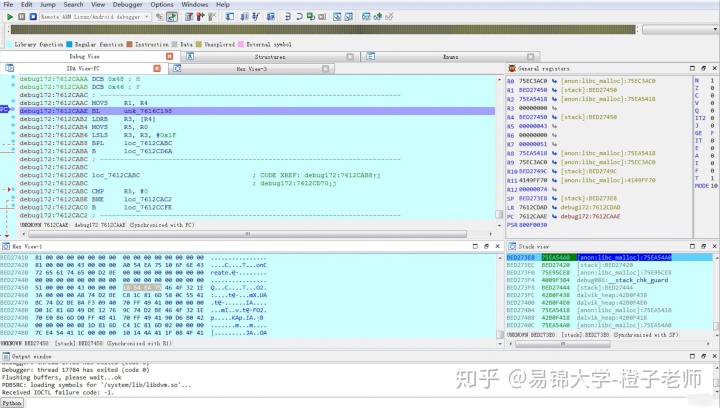Image resolution: width=720 pixels, height=408 pixels.
Task: Close the Debug View tab
Action: (x=169, y=56)
